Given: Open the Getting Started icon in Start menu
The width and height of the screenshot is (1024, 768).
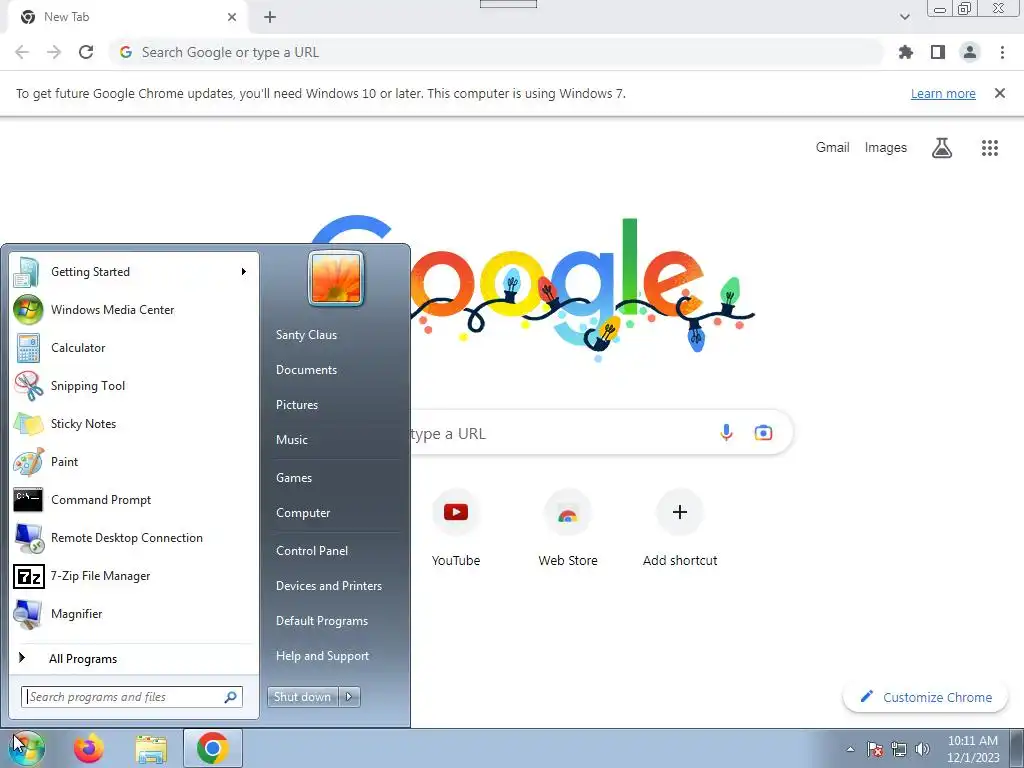Looking at the screenshot, I should click(x=27, y=272).
